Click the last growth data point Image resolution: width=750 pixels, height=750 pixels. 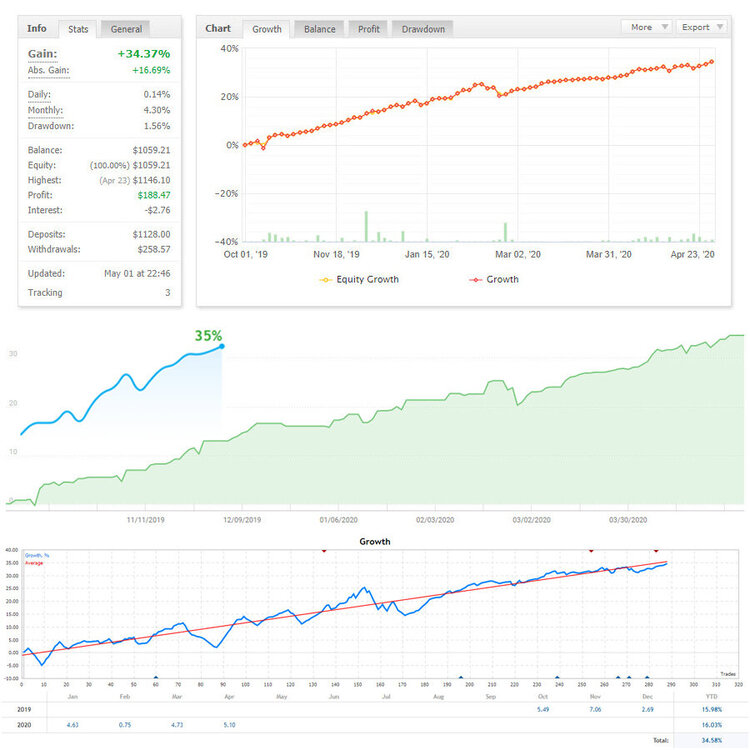[x=712, y=62]
